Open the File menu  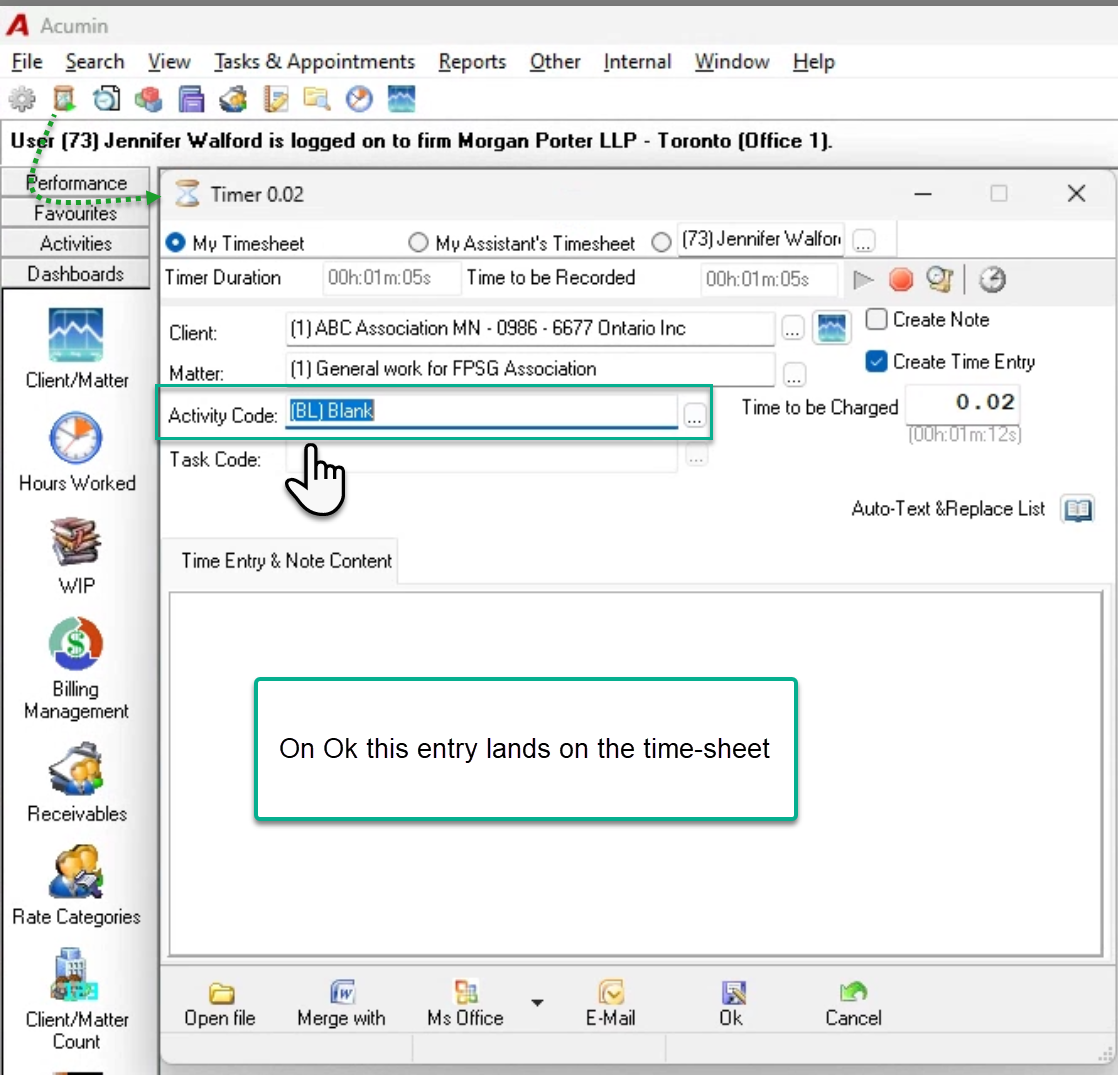click(x=27, y=62)
